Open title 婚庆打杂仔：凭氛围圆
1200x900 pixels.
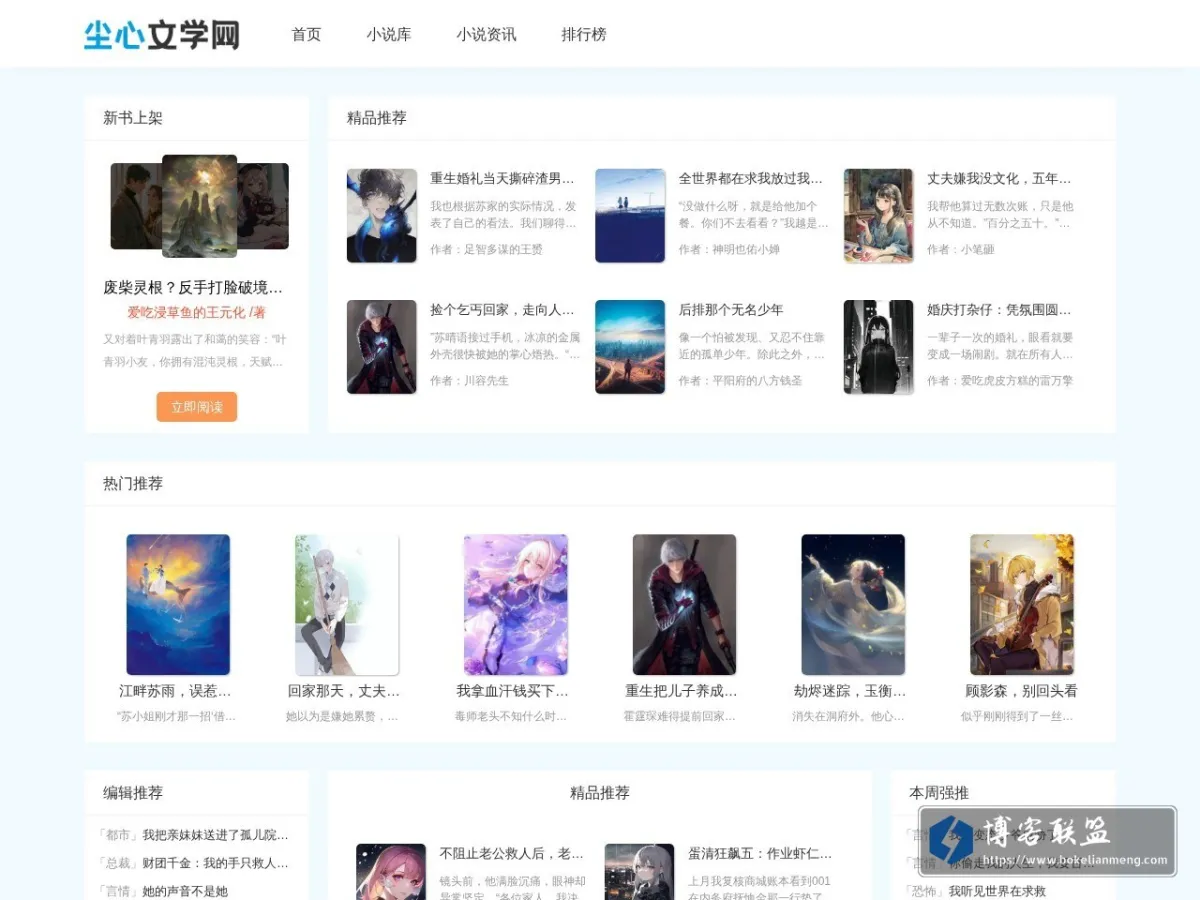999,310
